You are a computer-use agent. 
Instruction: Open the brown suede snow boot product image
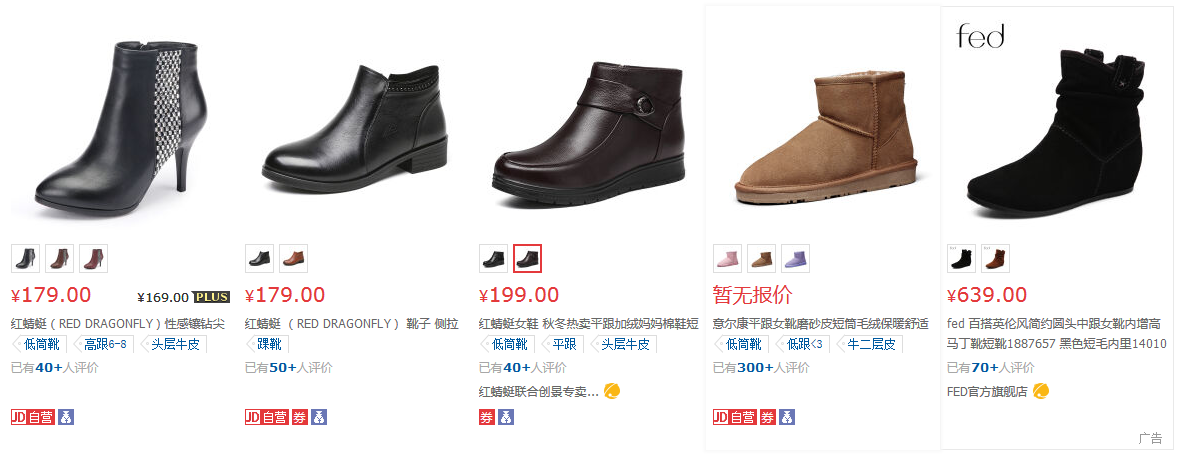pyautogui.click(x=823, y=137)
